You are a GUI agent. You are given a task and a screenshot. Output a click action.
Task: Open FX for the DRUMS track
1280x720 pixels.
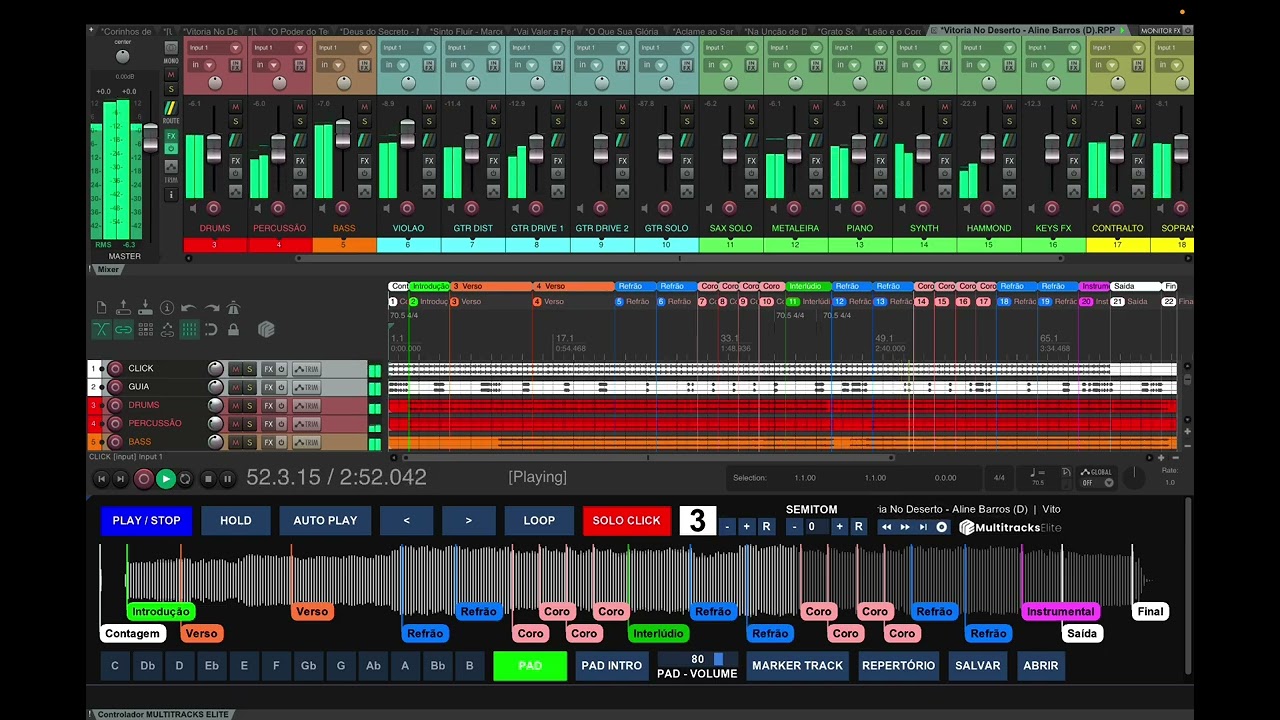point(268,405)
